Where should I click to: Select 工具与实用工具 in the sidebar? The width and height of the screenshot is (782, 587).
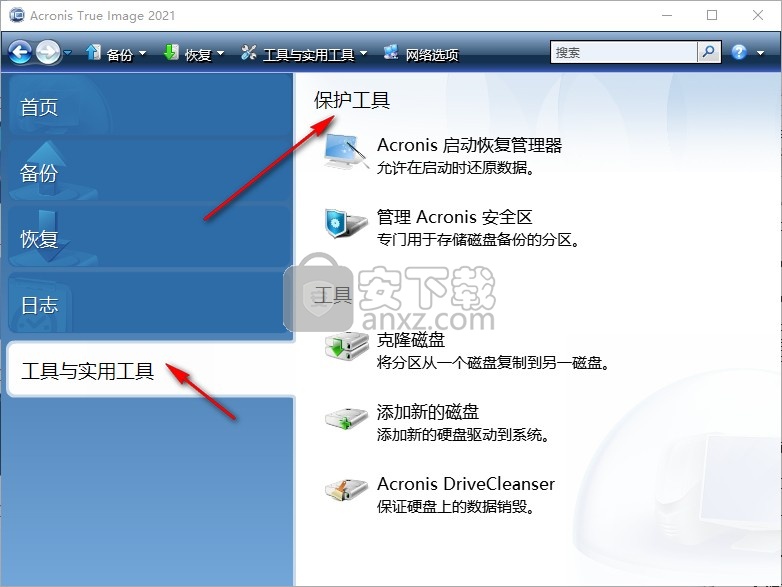(x=150, y=370)
